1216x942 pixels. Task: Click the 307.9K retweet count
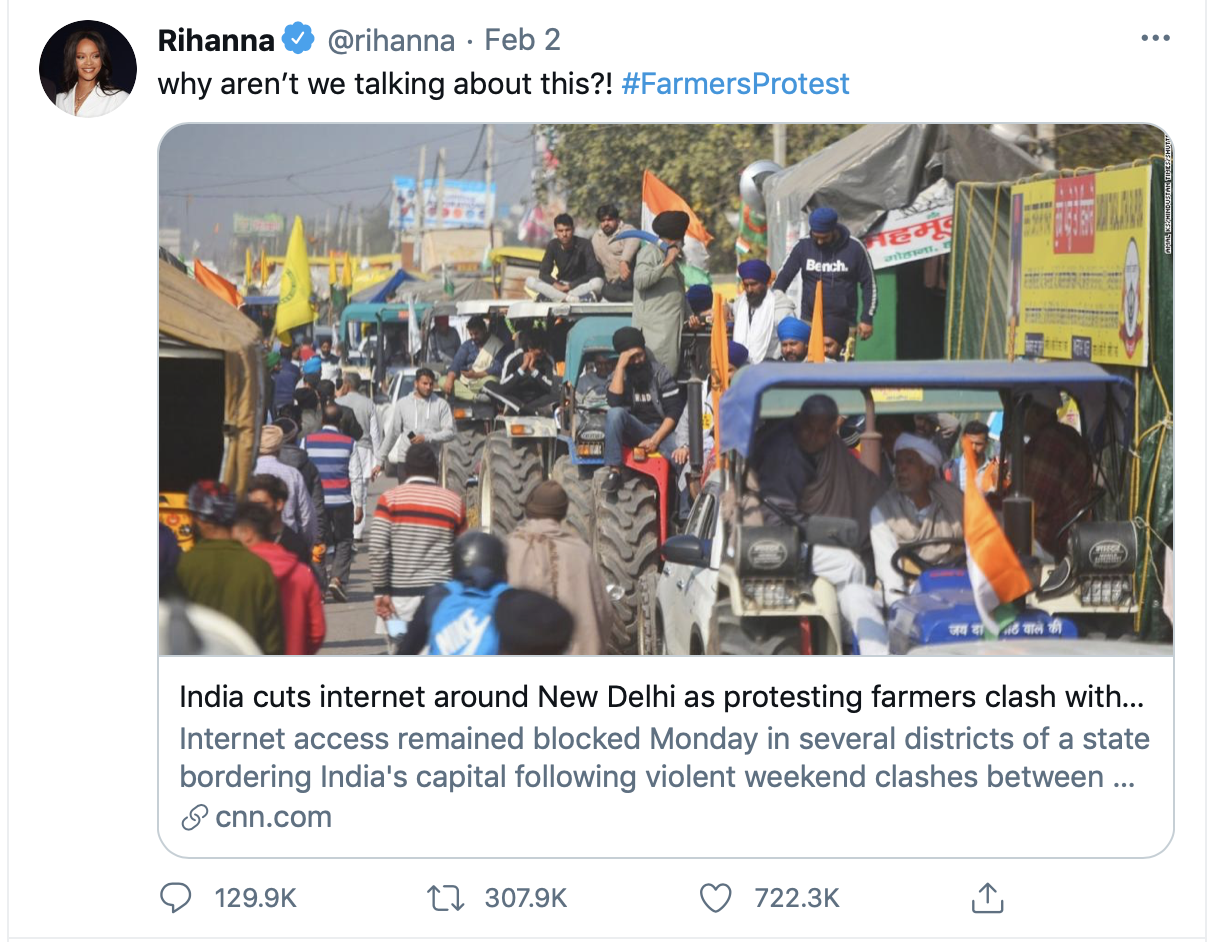526,898
